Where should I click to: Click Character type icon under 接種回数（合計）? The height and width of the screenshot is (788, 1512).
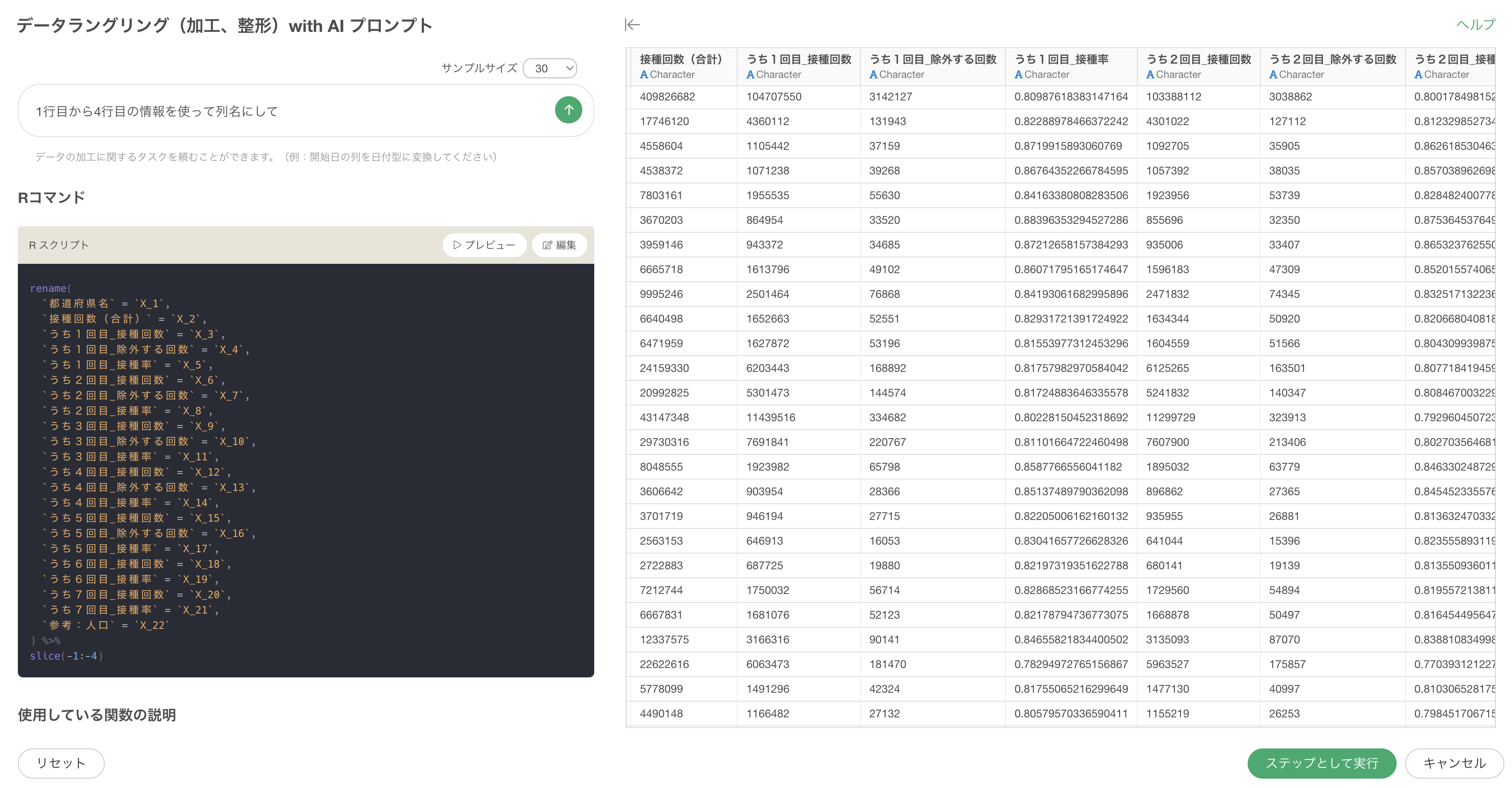coord(644,74)
